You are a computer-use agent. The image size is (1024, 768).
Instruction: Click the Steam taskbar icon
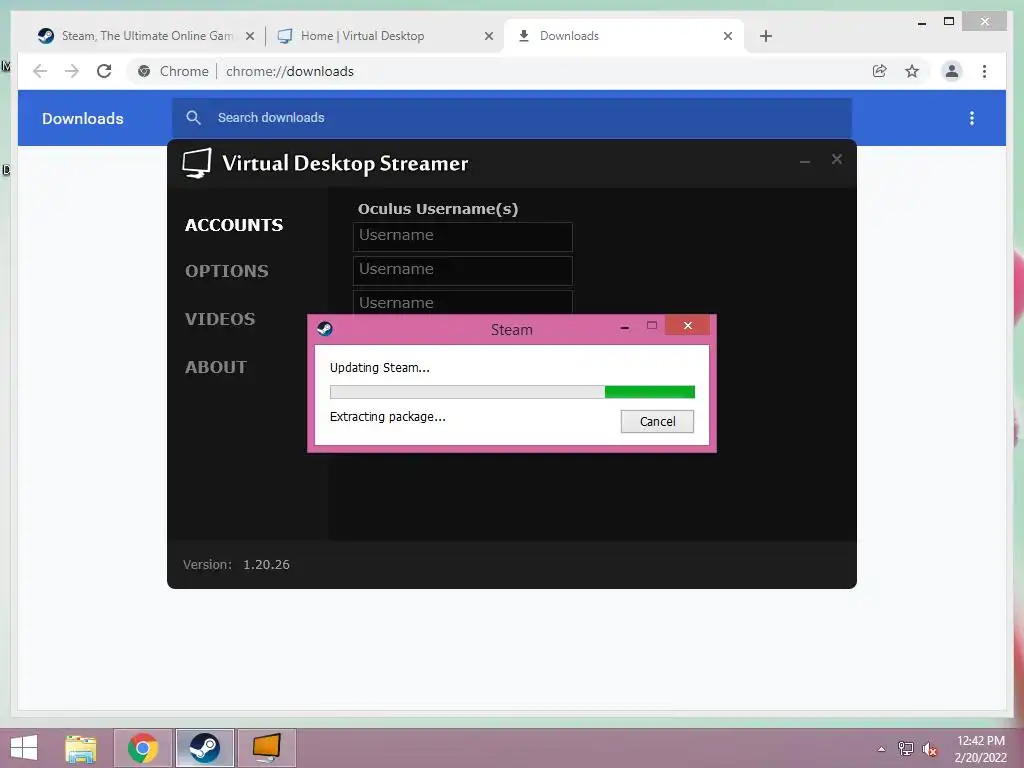point(204,748)
